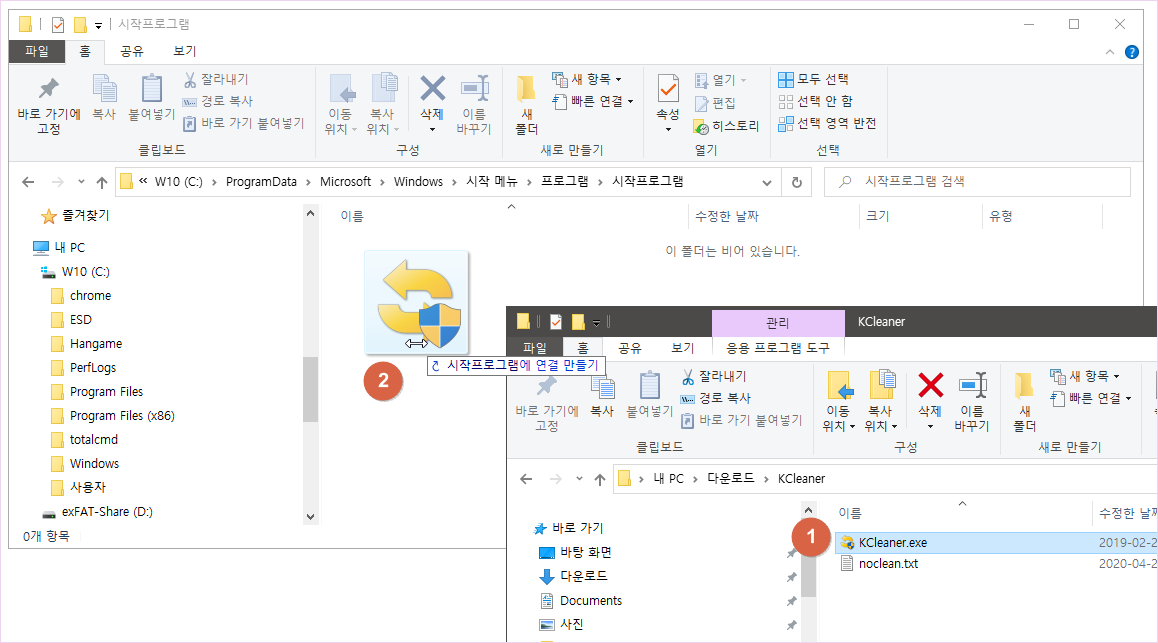Open 응용 프로그램 도구 tab in KCleaner window
Screen dimensions: 1158x643
[778, 348]
